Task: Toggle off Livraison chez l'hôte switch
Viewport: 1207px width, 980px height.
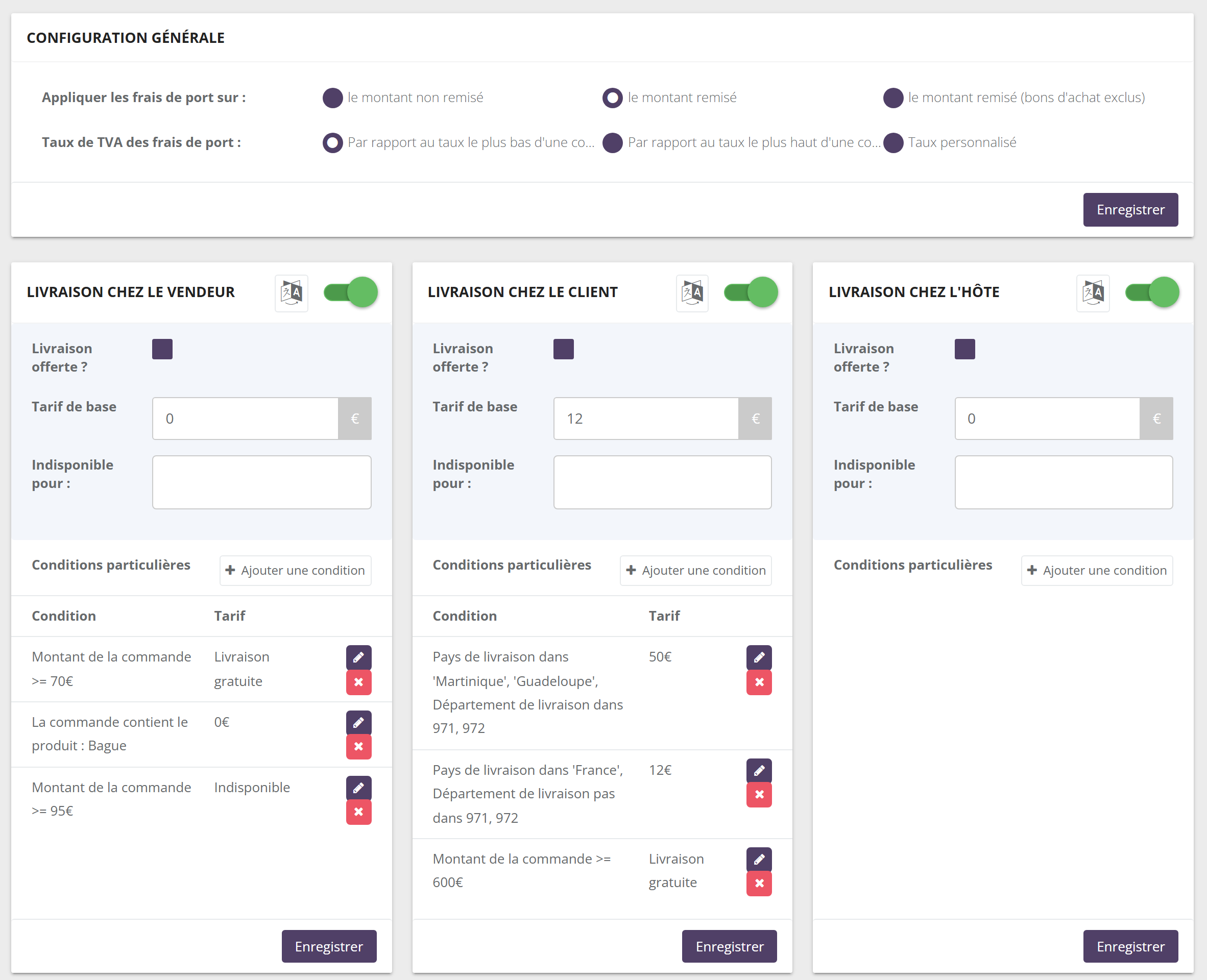Action: [x=1152, y=292]
